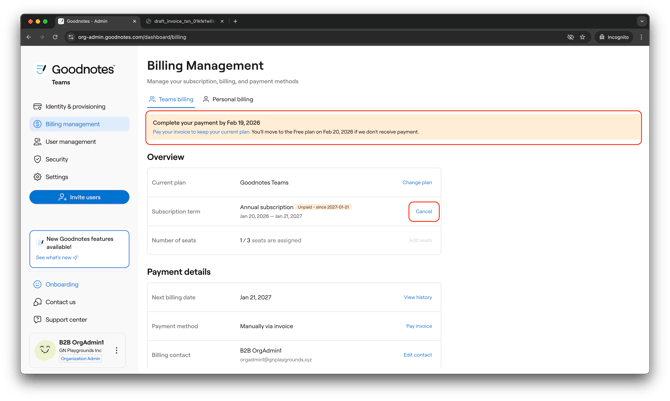Viewport: 670px width, 401px height.
Task: Open Chrome's three-dot menu
Action: (x=642, y=37)
